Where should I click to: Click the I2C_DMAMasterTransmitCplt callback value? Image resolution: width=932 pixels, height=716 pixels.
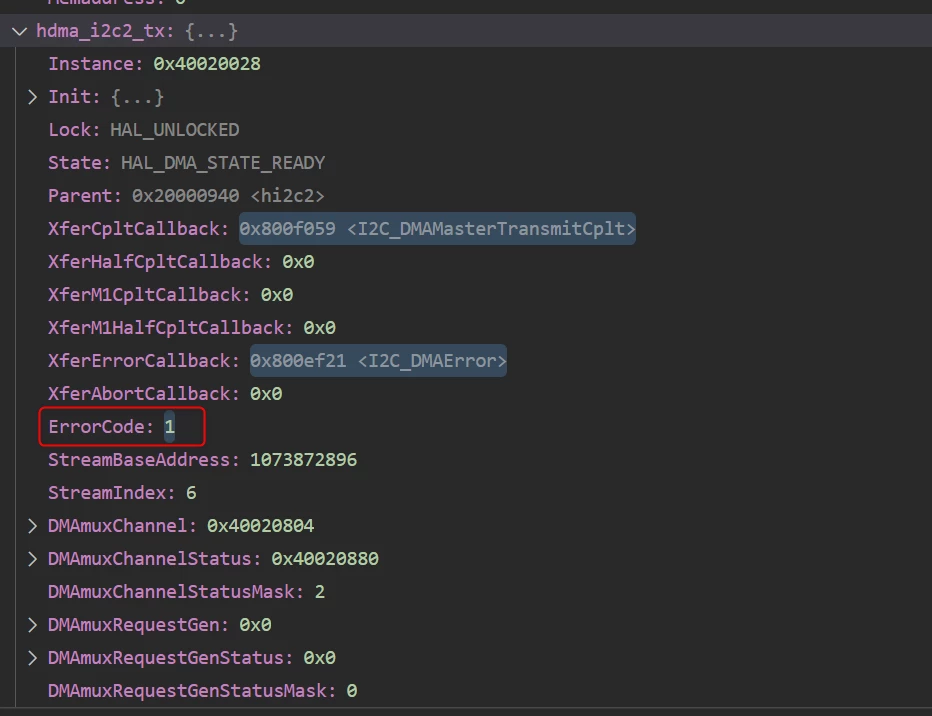(x=437, y=229)
